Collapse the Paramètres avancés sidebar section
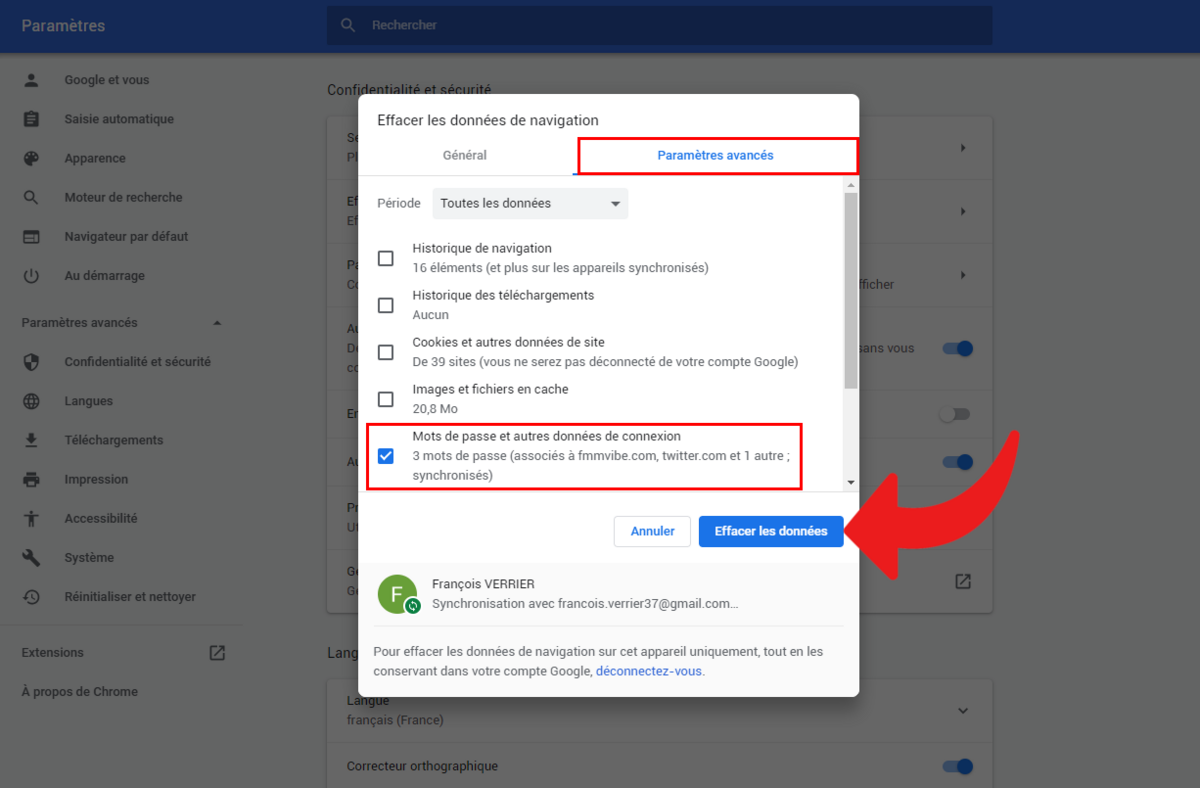1200x788 pixels. tap(217, 323)
